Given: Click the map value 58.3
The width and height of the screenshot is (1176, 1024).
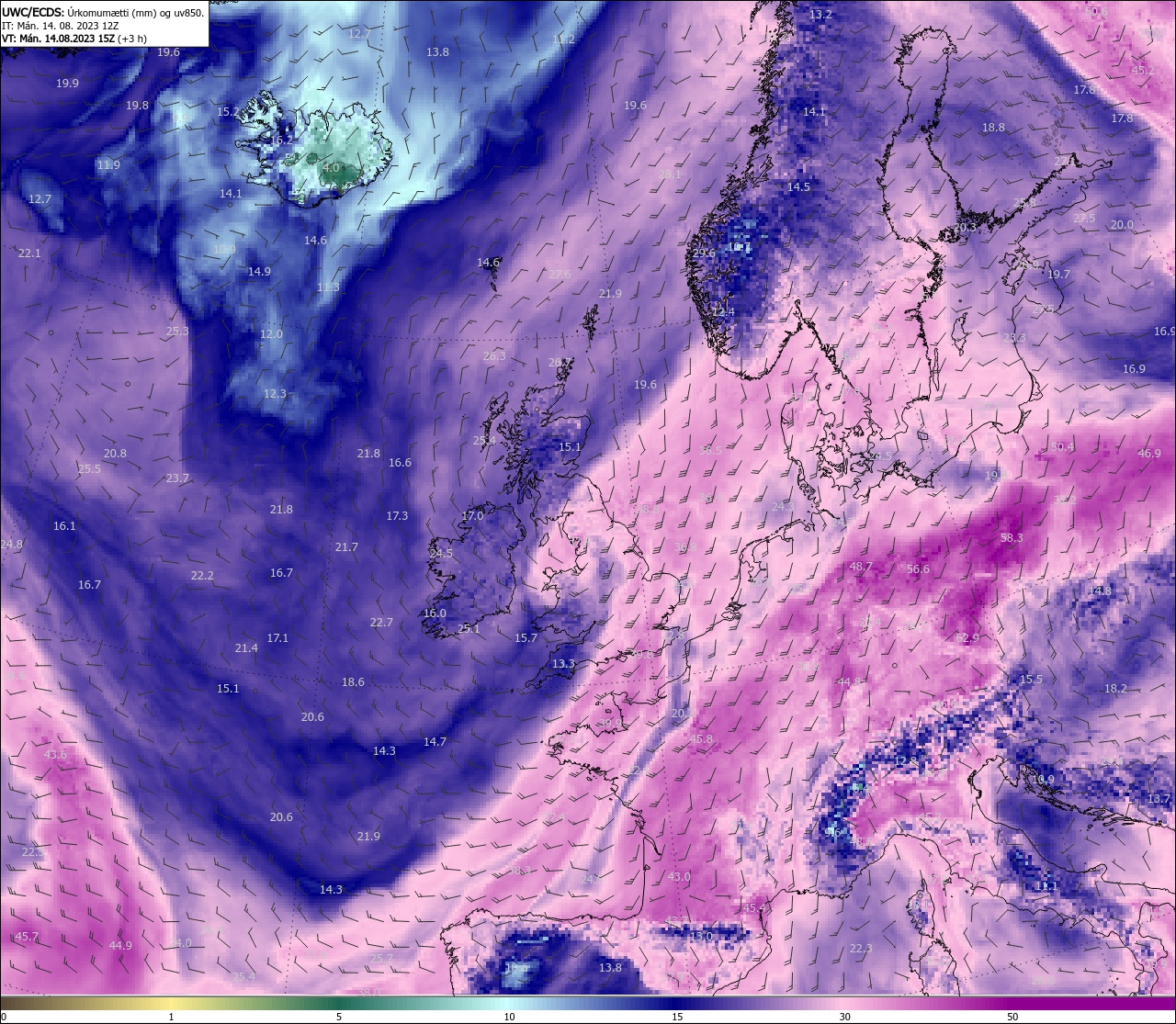Looking at the screenshot, I should 1012,538.
